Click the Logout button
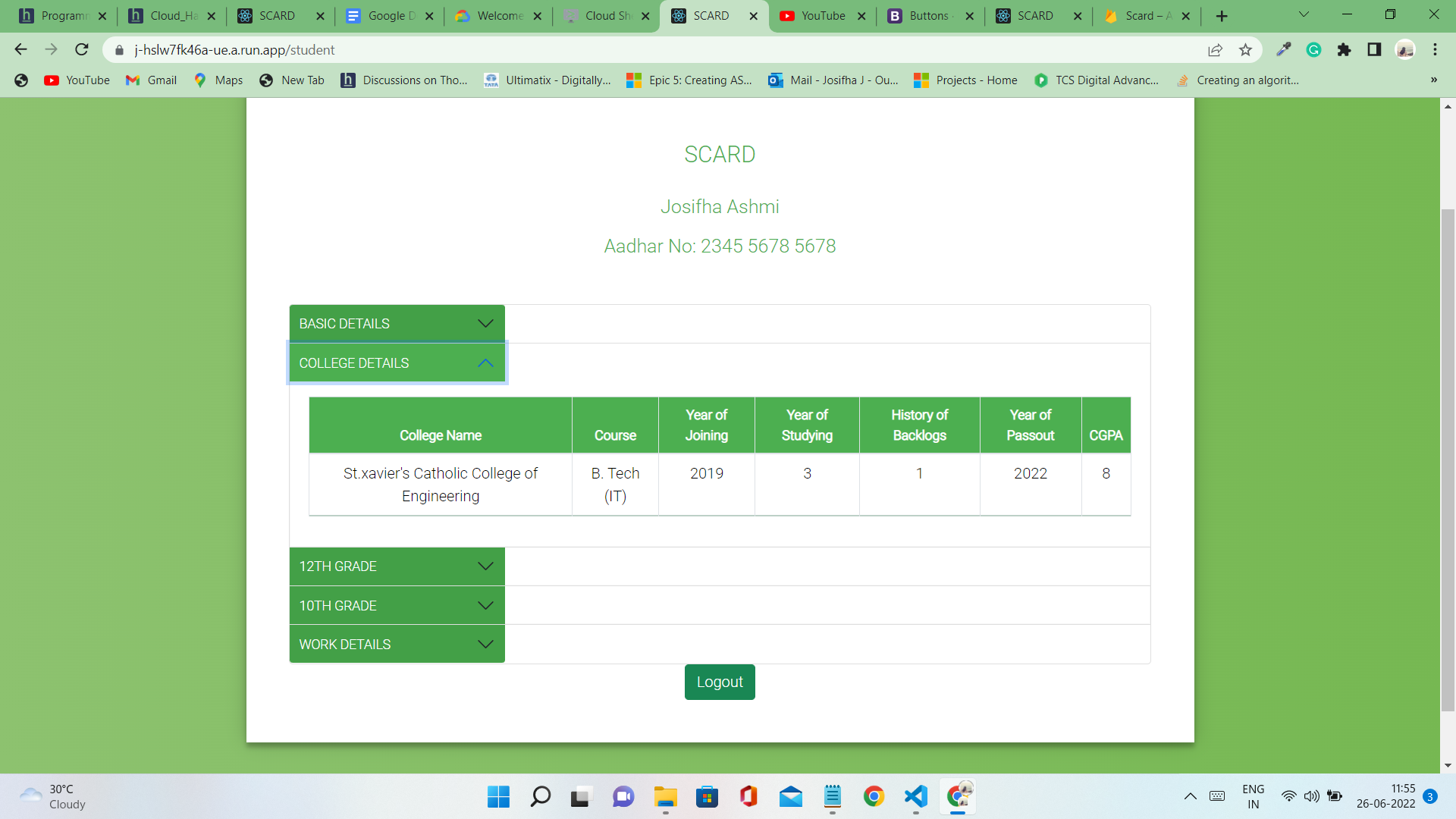The height and width of the screenshot is (819, 1456). (x=719, y=682)
